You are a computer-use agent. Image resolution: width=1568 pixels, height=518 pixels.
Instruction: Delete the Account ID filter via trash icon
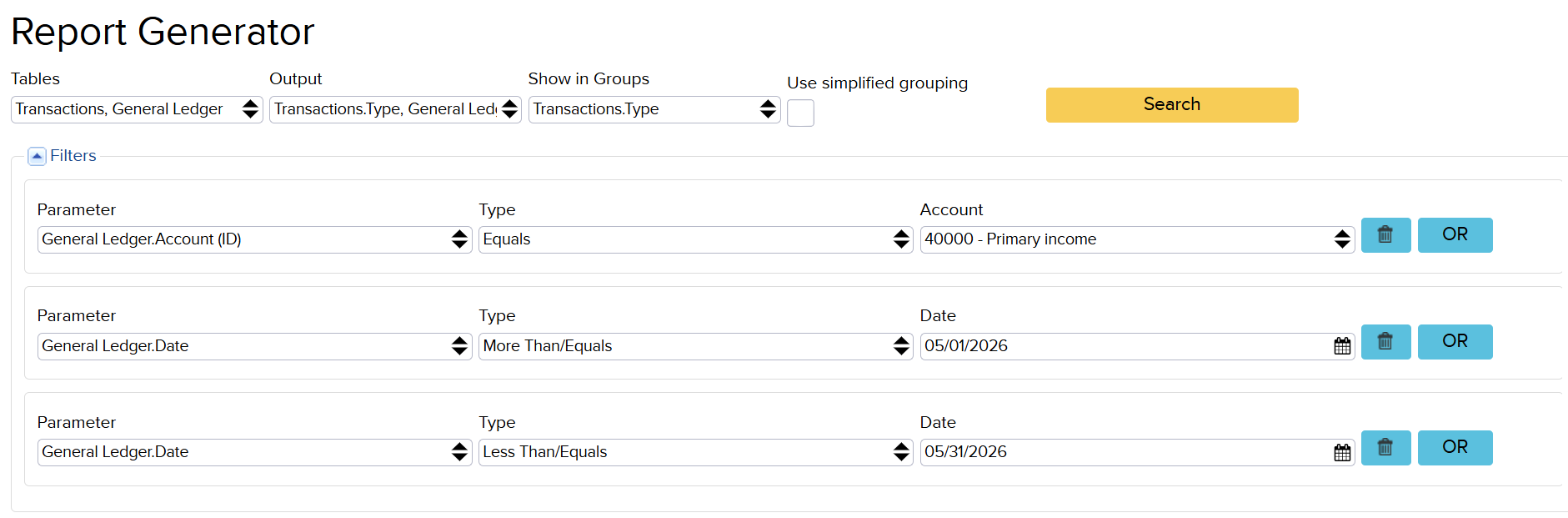click(x=1385, y=235)
